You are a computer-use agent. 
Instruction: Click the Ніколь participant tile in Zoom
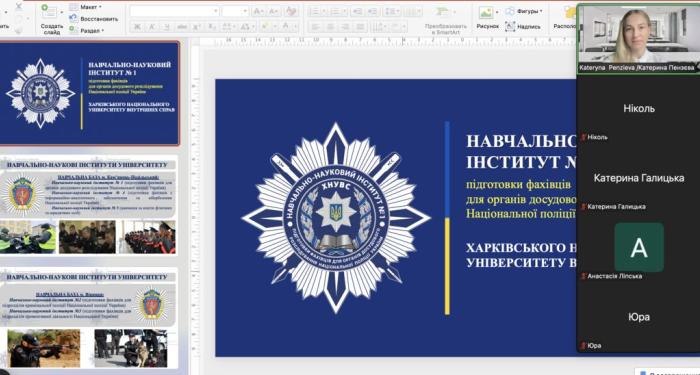click(638, 108)
